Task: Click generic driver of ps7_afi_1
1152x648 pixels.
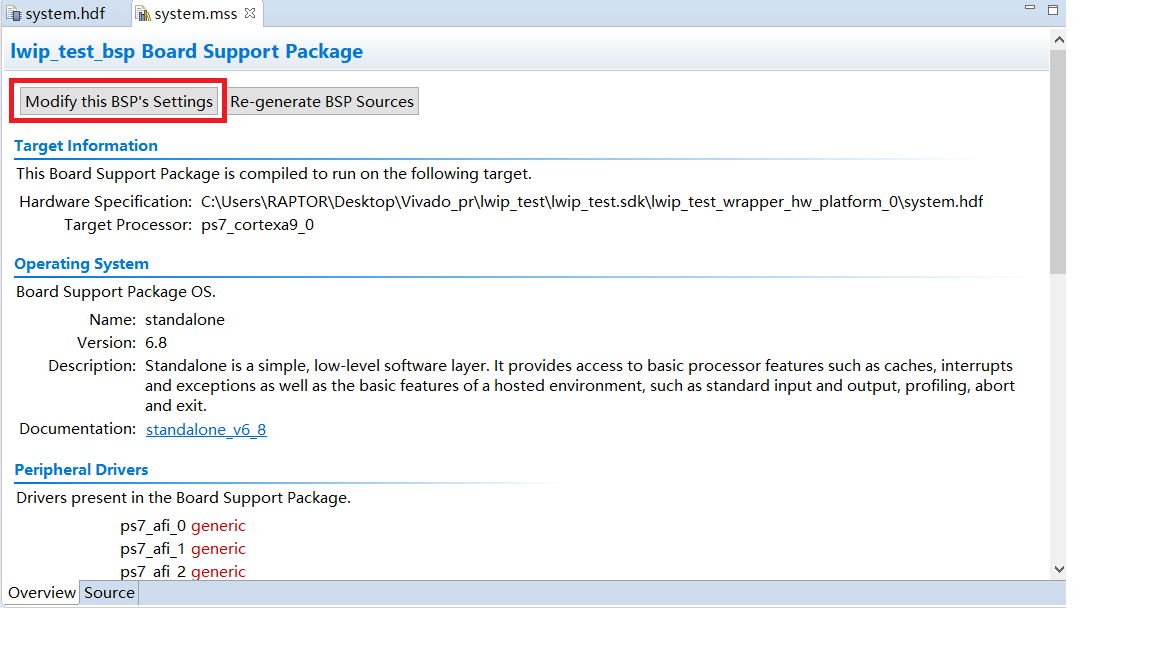Action: 218,548
